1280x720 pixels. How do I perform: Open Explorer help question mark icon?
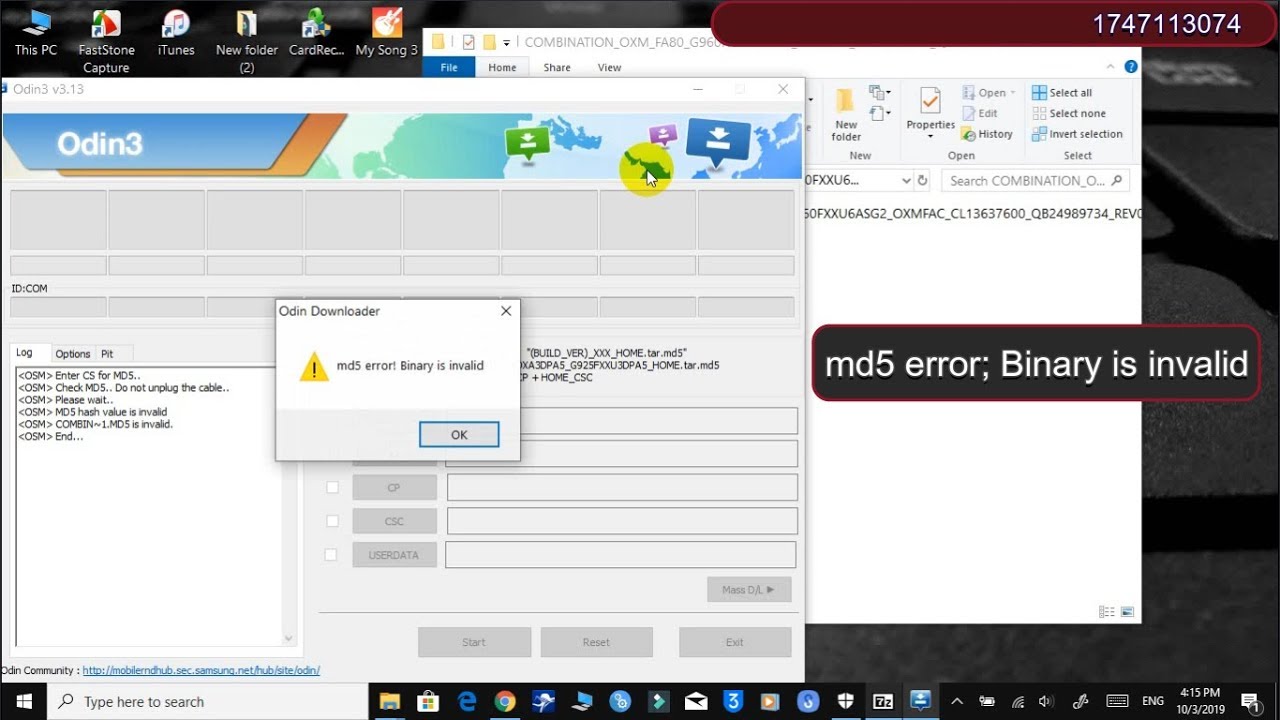click(x=1131, y=68)
